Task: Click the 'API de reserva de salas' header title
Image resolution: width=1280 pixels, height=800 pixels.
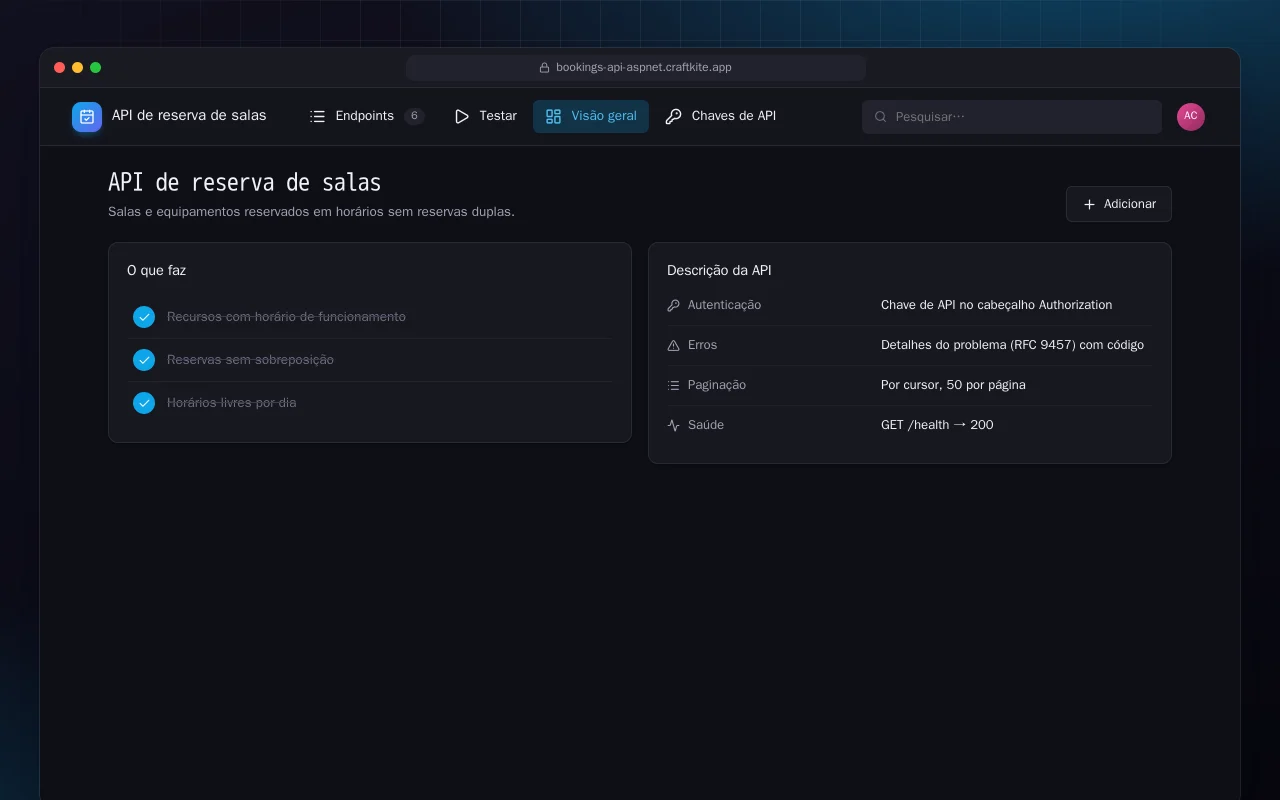Action: [189, 116]
